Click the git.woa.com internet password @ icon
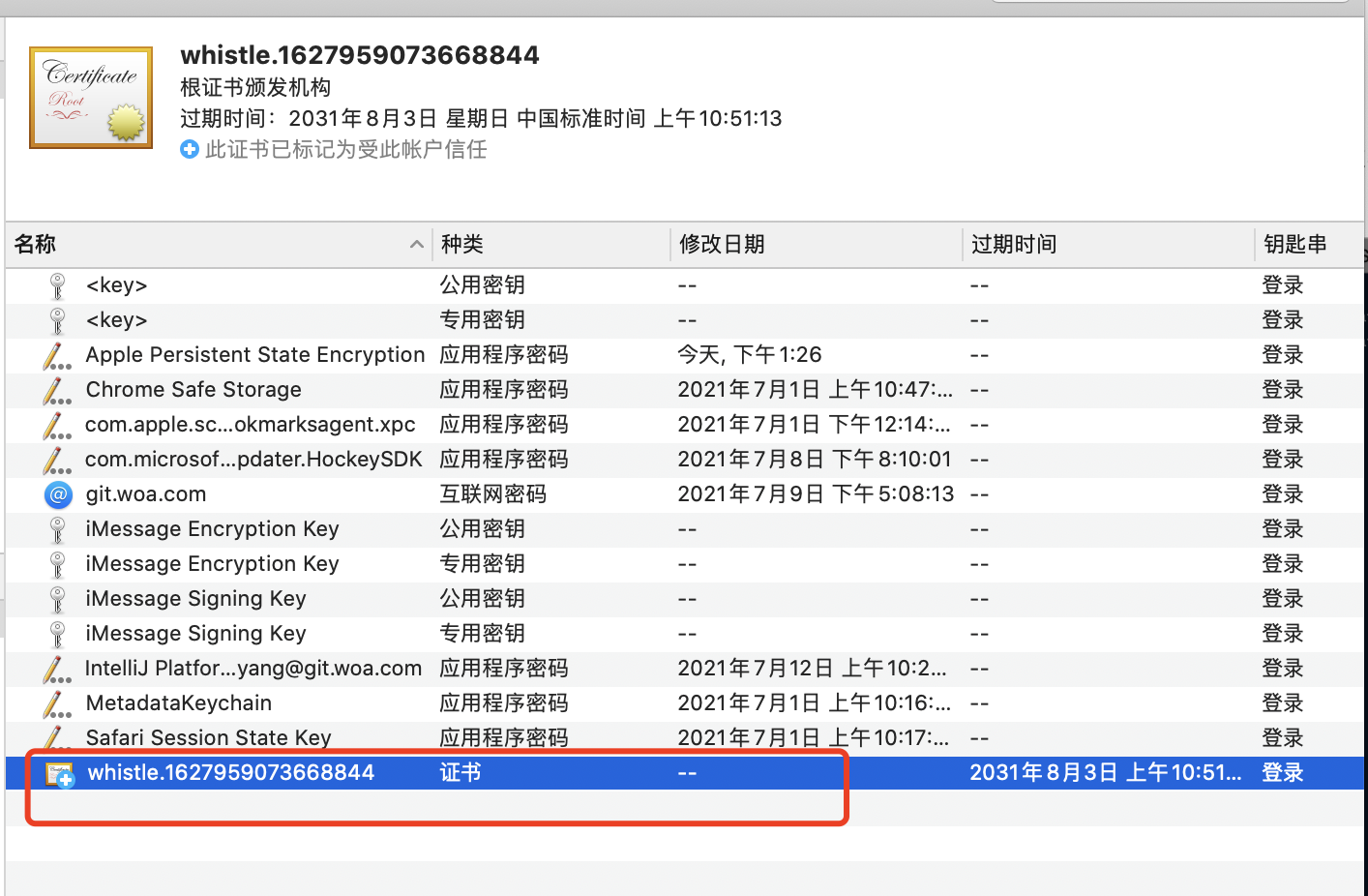 pyautogui.click(x=58, y=494)
